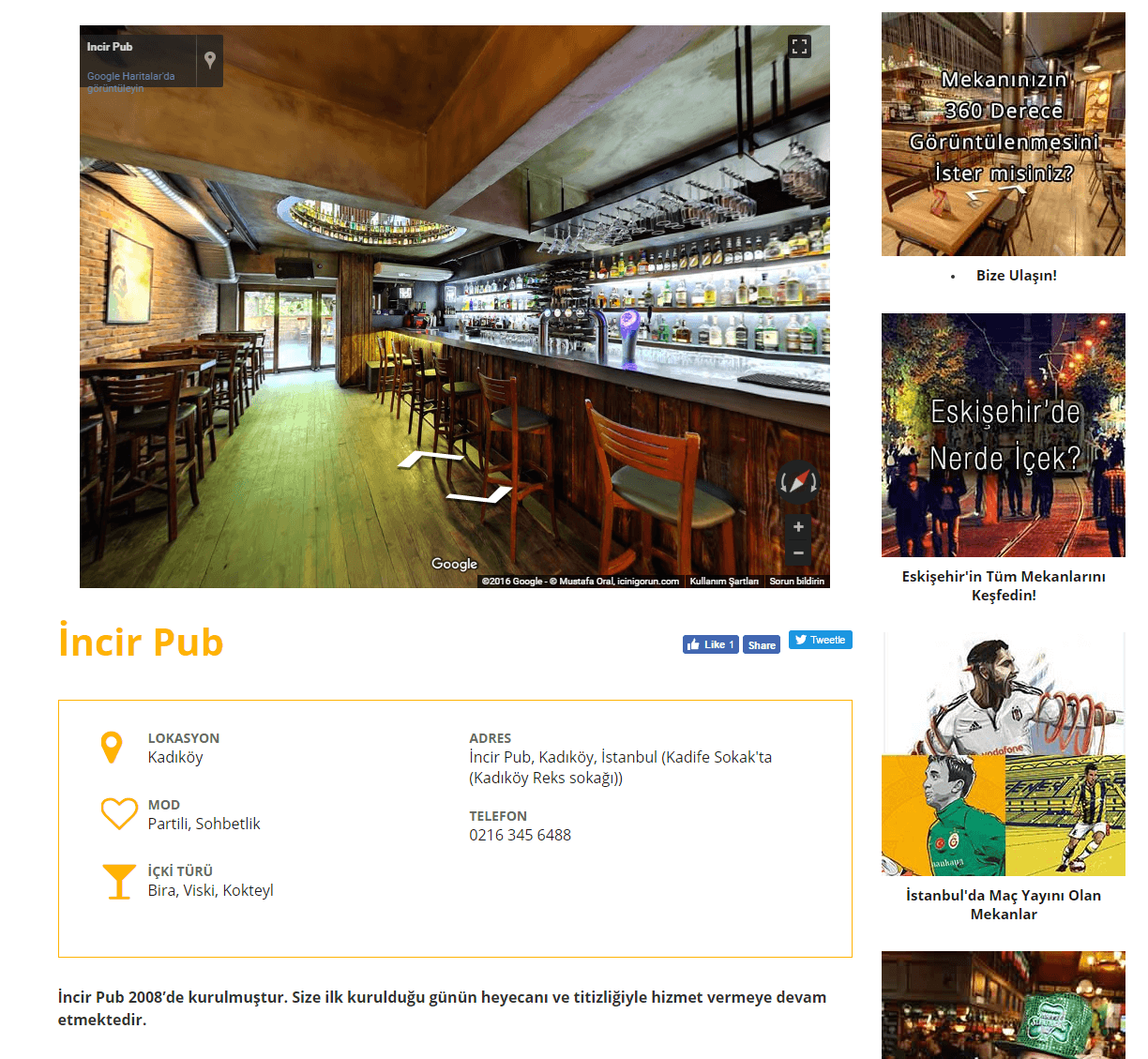Open 'Eskişehir'de Nerde İçek?' image
The height and width of the screenshot is (1059, 1148).
click(x=1004, y=435)
